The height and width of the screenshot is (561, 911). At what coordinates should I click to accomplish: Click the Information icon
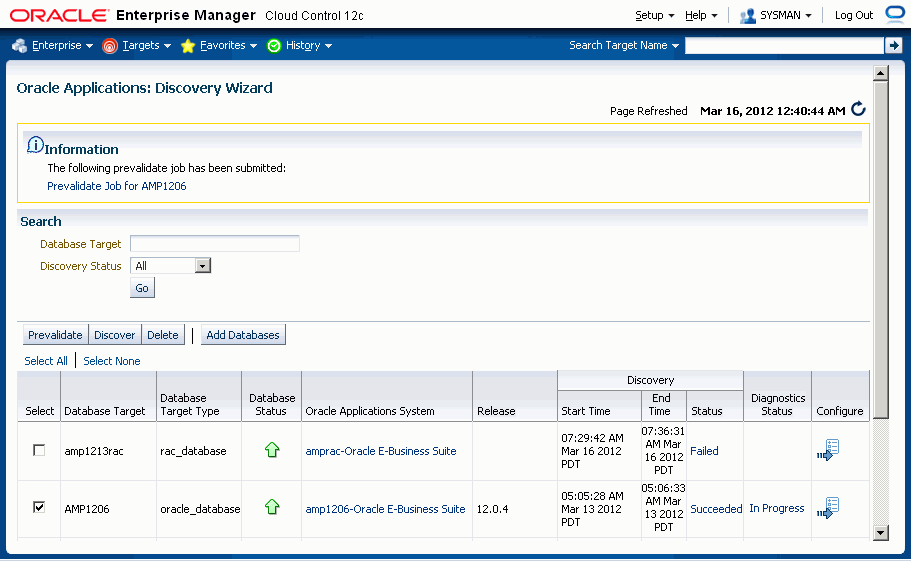[x=35, y=145]
